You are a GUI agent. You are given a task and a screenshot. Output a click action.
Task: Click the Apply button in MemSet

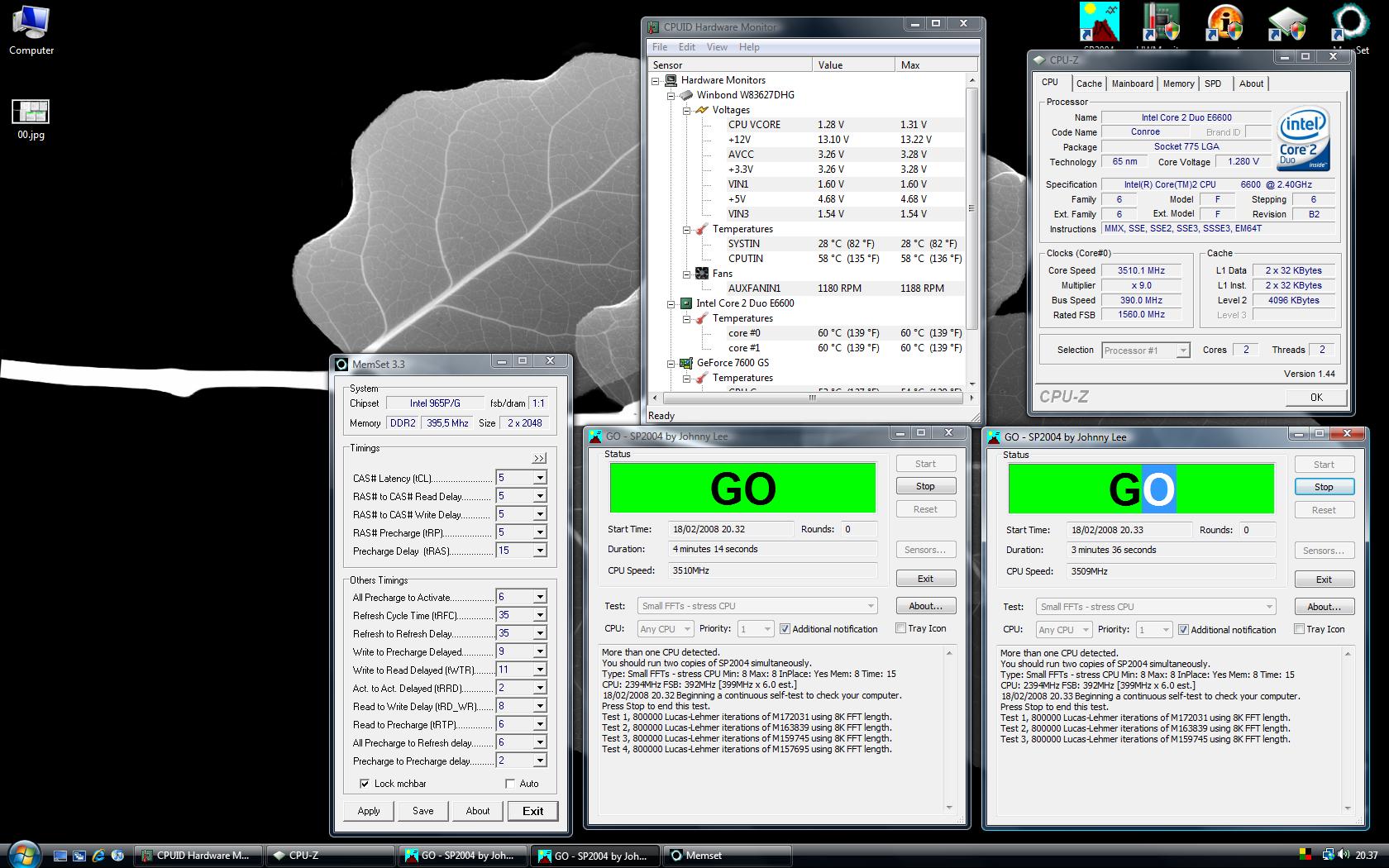[x=369, y=811]
